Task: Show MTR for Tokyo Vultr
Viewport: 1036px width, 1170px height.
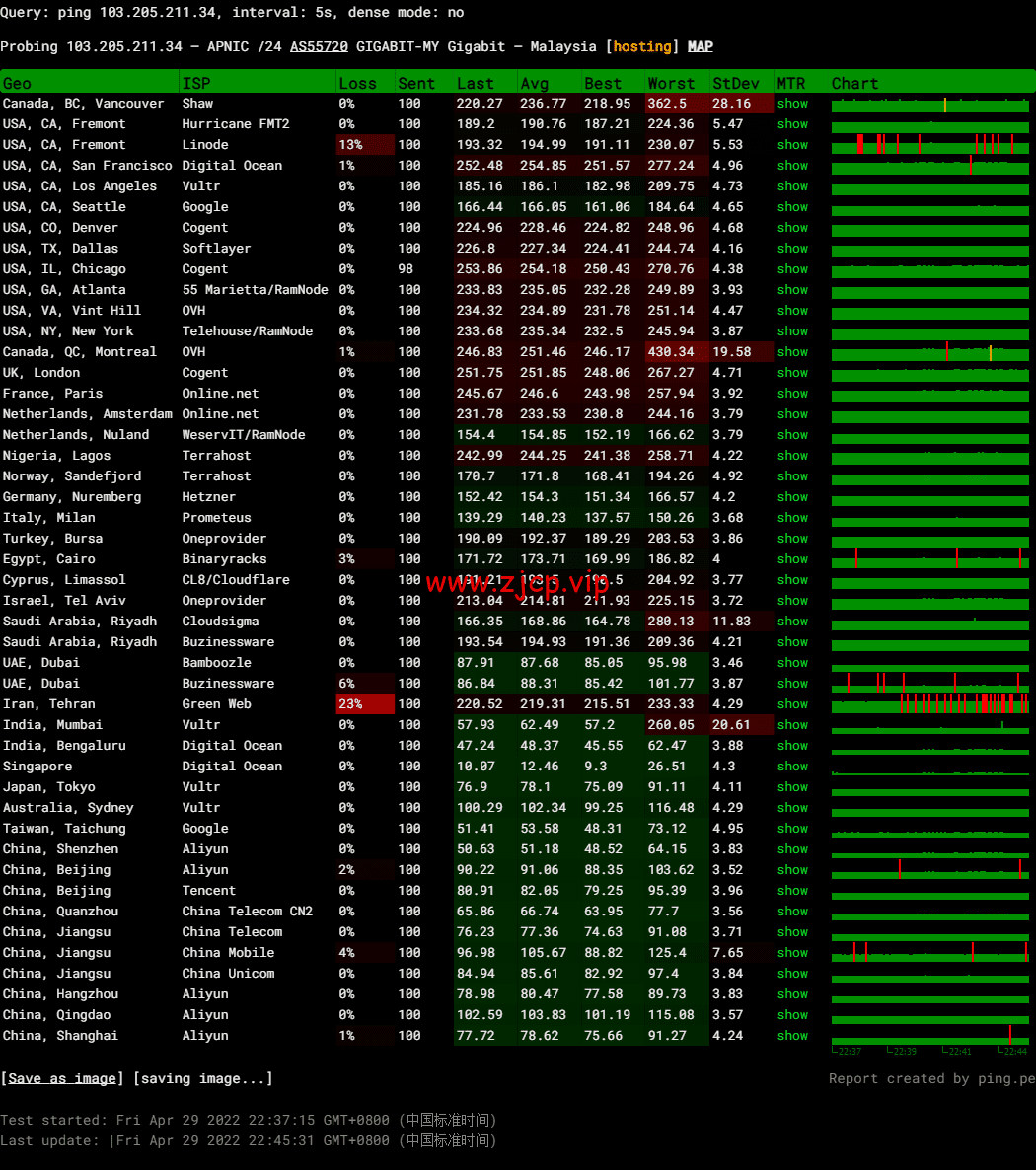Action: (x=792, y=787)
